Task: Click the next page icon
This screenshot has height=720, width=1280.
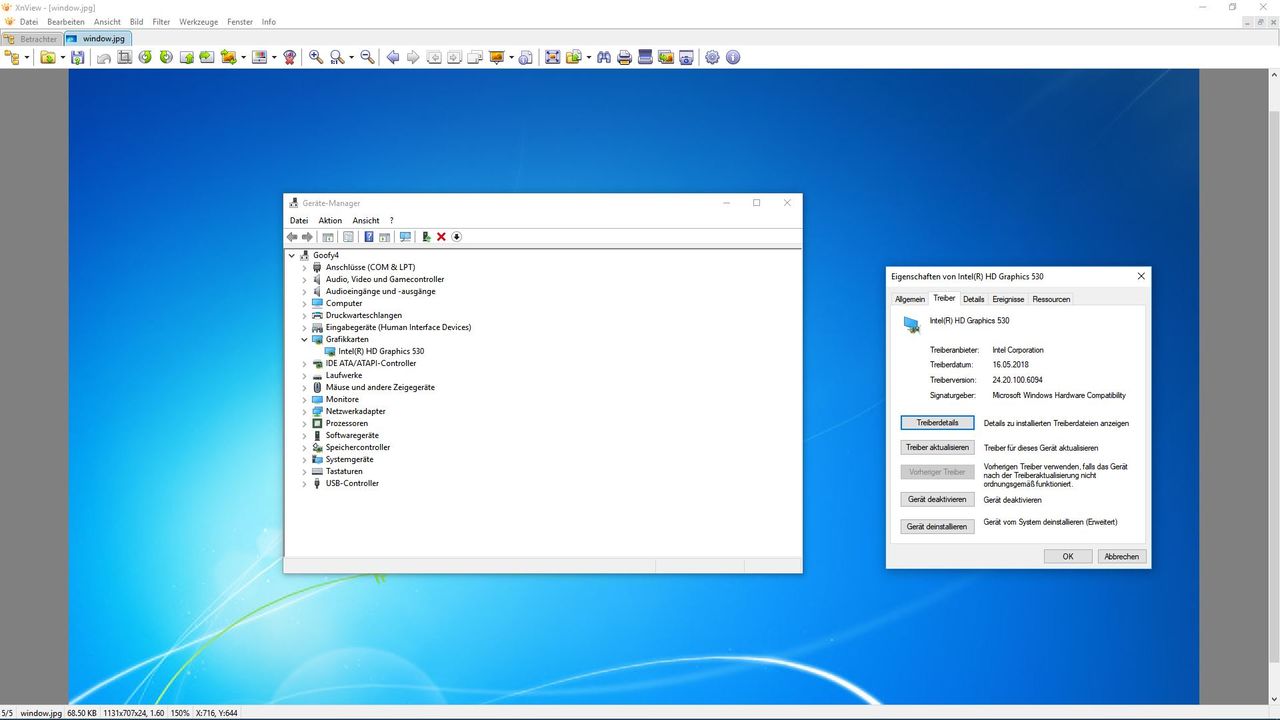Action: pos(454,57)
